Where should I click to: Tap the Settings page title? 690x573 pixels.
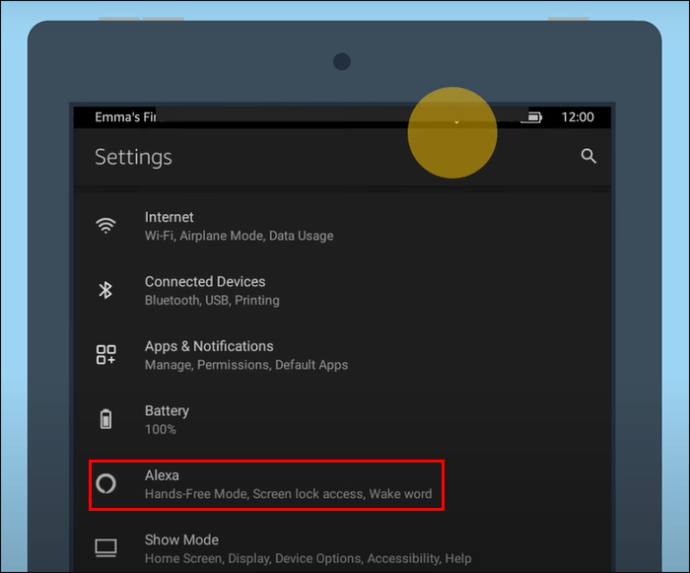pyautogui.click(x=133, y=158)
